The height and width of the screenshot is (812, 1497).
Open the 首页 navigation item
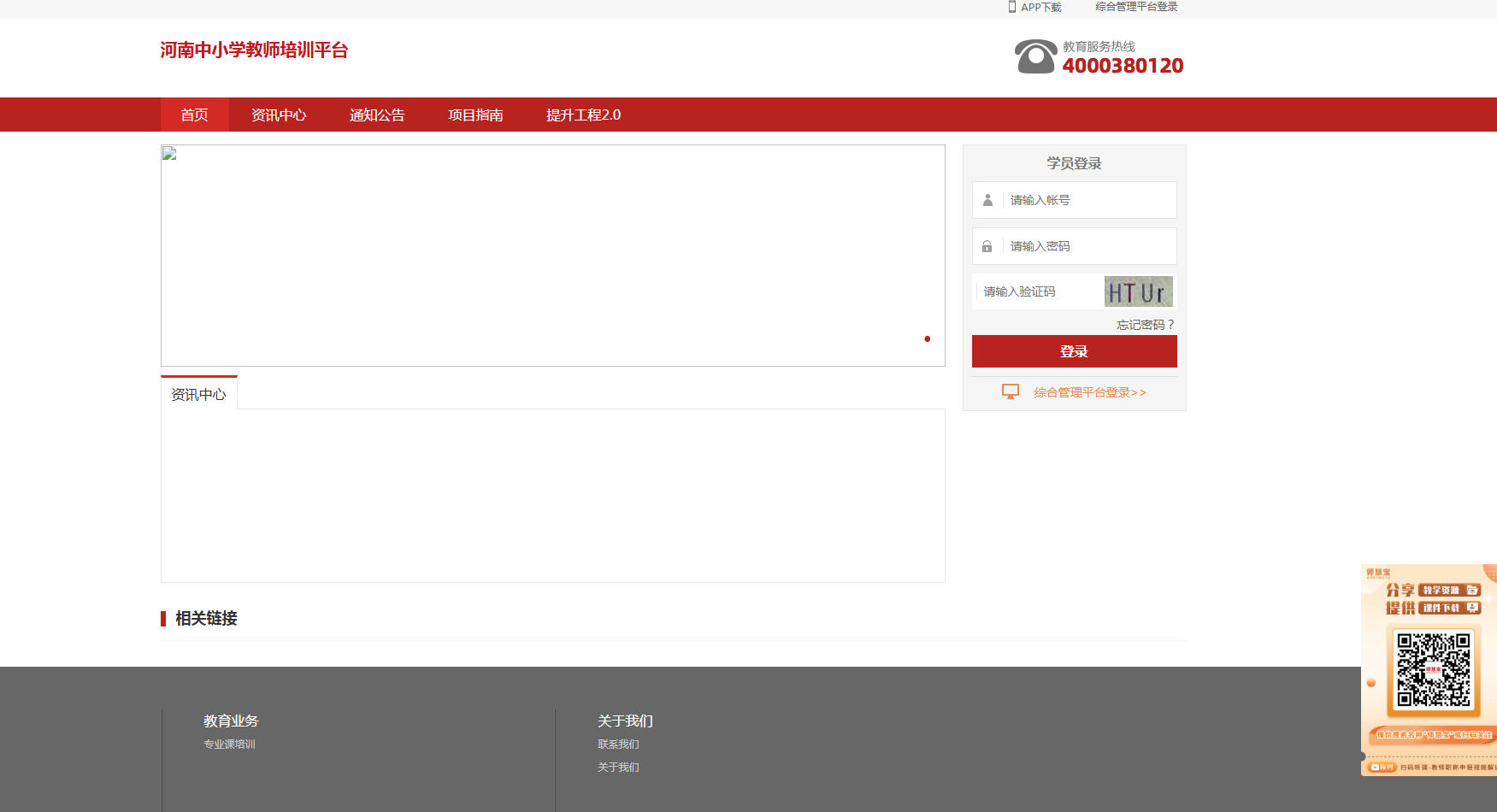coord(194,115)
